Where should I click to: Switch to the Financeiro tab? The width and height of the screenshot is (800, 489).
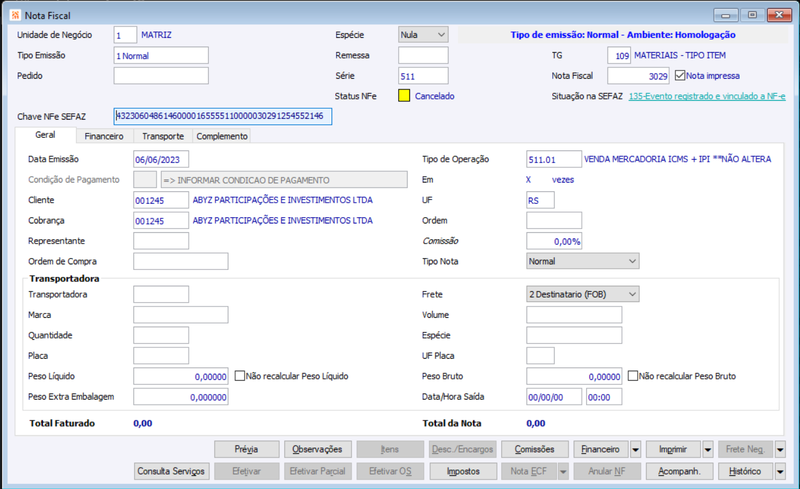(104, 136)
